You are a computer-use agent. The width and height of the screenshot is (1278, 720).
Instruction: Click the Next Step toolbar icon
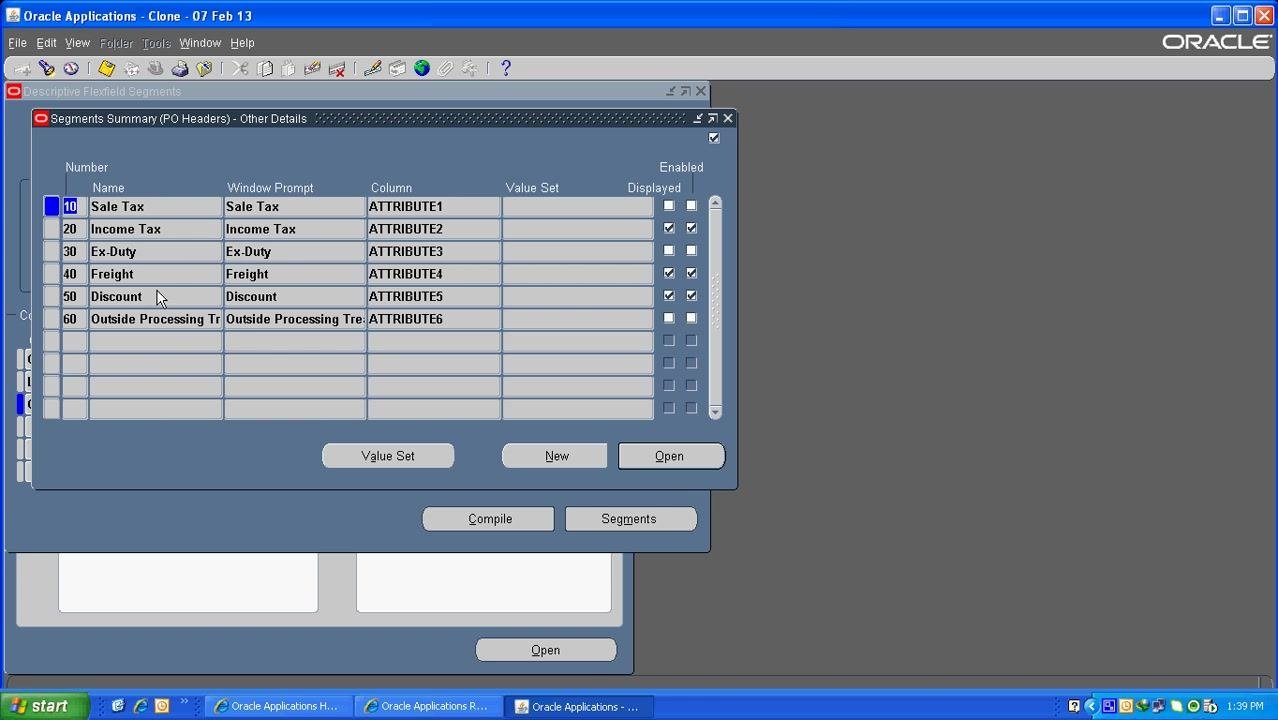click(x=131, y=69)
